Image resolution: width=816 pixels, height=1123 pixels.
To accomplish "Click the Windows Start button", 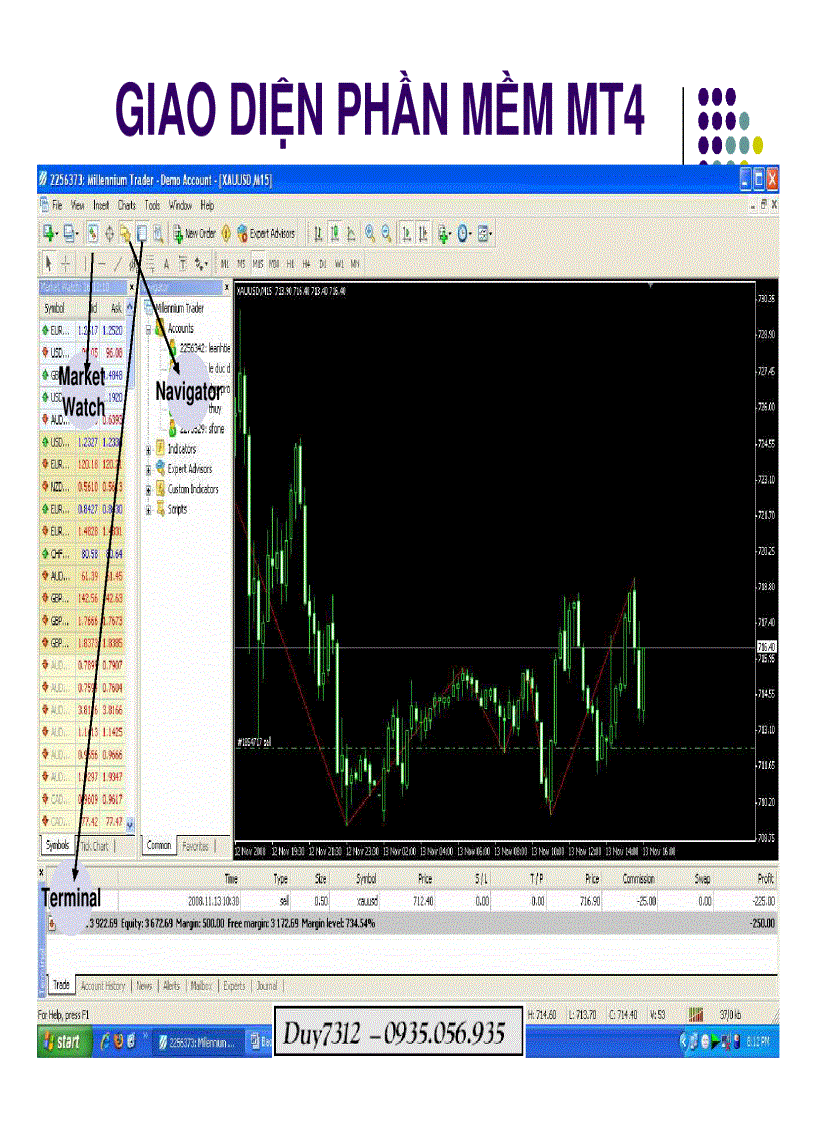I will pyautogui.click(x=62, y=1042).
